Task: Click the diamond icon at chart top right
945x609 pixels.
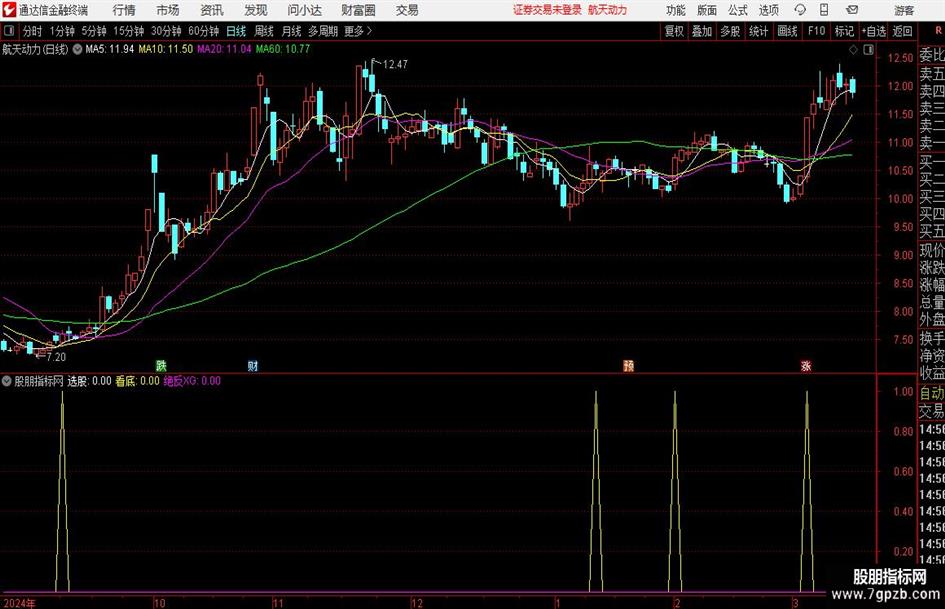Action: 853,50
